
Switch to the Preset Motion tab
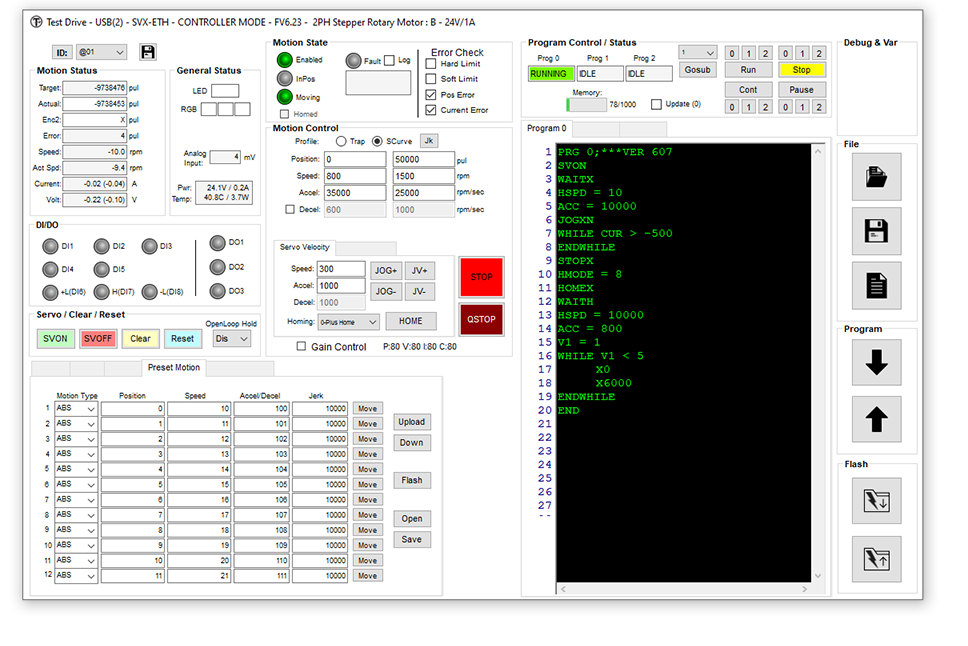coord(174,368)
